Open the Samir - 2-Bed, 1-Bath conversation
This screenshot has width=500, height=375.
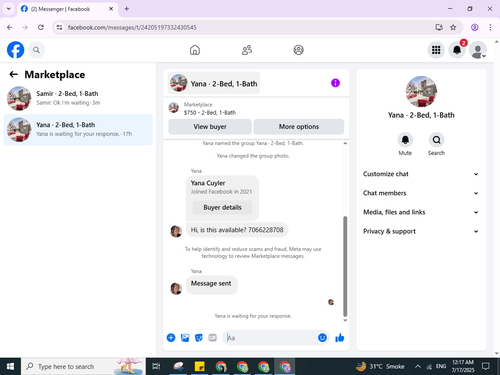click(x=78, y=98)
